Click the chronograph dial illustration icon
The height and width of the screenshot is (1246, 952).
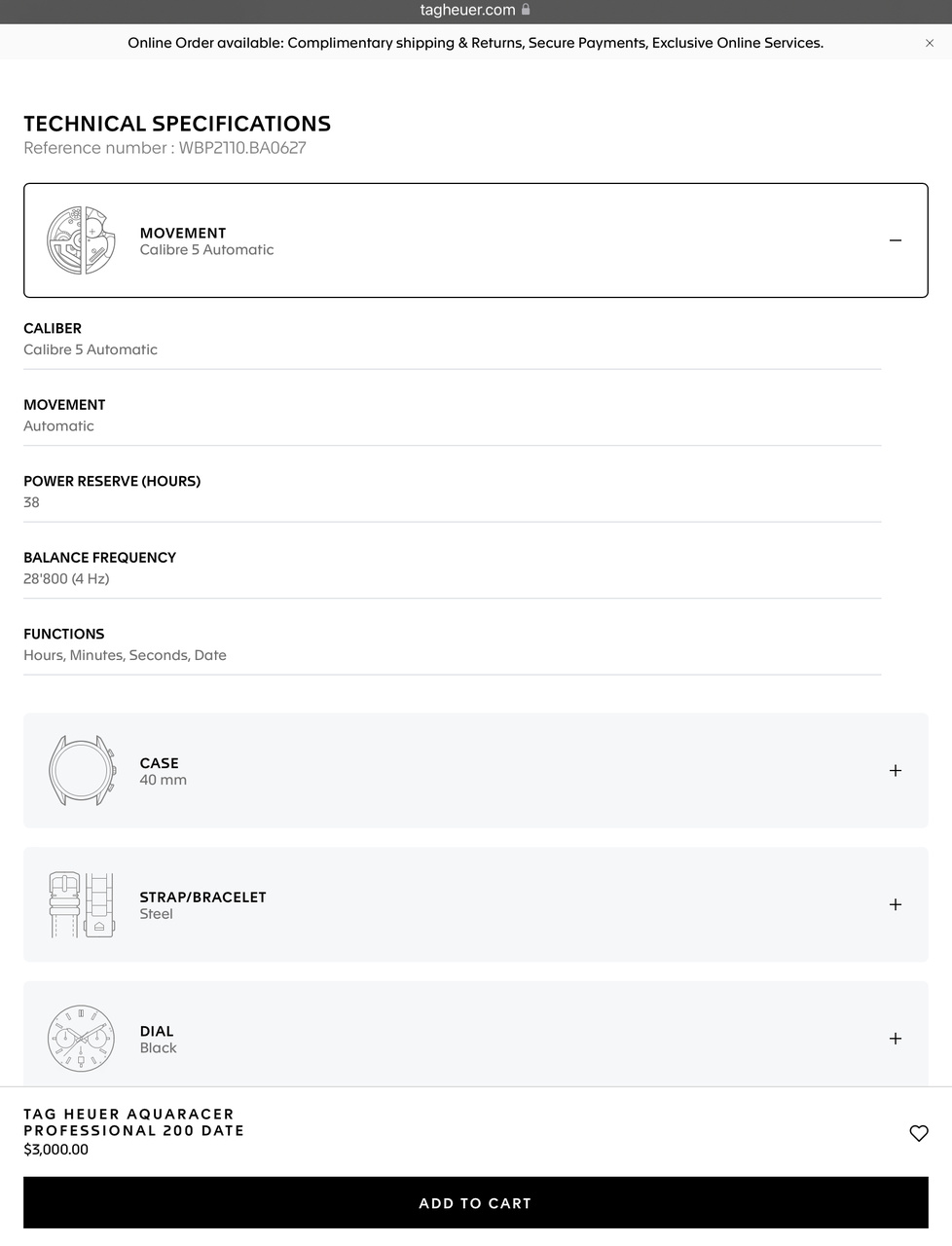click(x=81, y=1039)
